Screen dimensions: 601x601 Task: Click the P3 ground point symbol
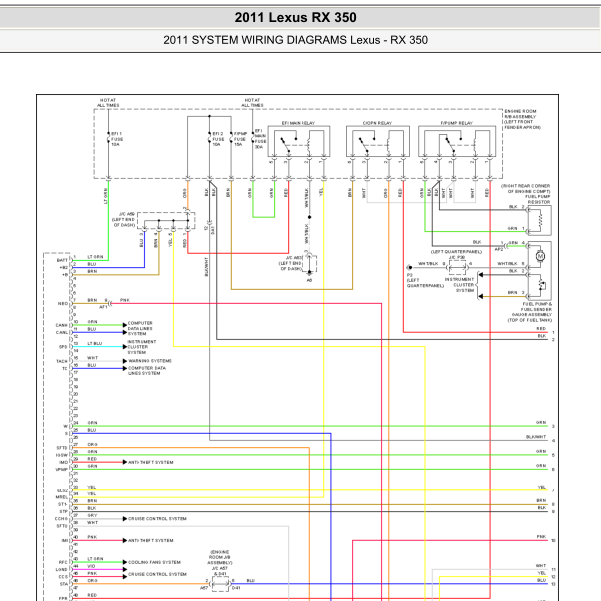point(409,267)
